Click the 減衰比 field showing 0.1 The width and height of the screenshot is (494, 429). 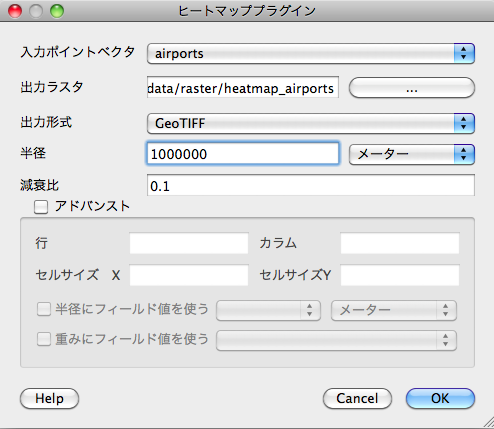pos(311,185)
